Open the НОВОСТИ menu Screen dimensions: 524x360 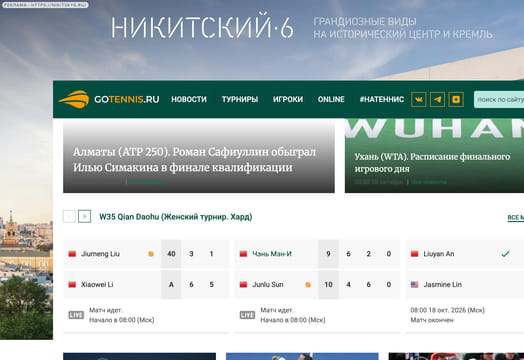point(189,99)
